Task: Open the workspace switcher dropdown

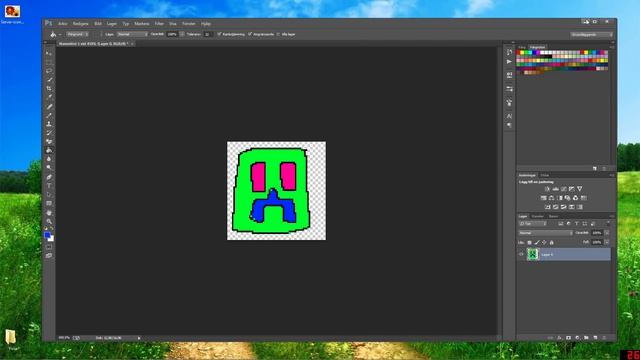Action: coord(591,35)
